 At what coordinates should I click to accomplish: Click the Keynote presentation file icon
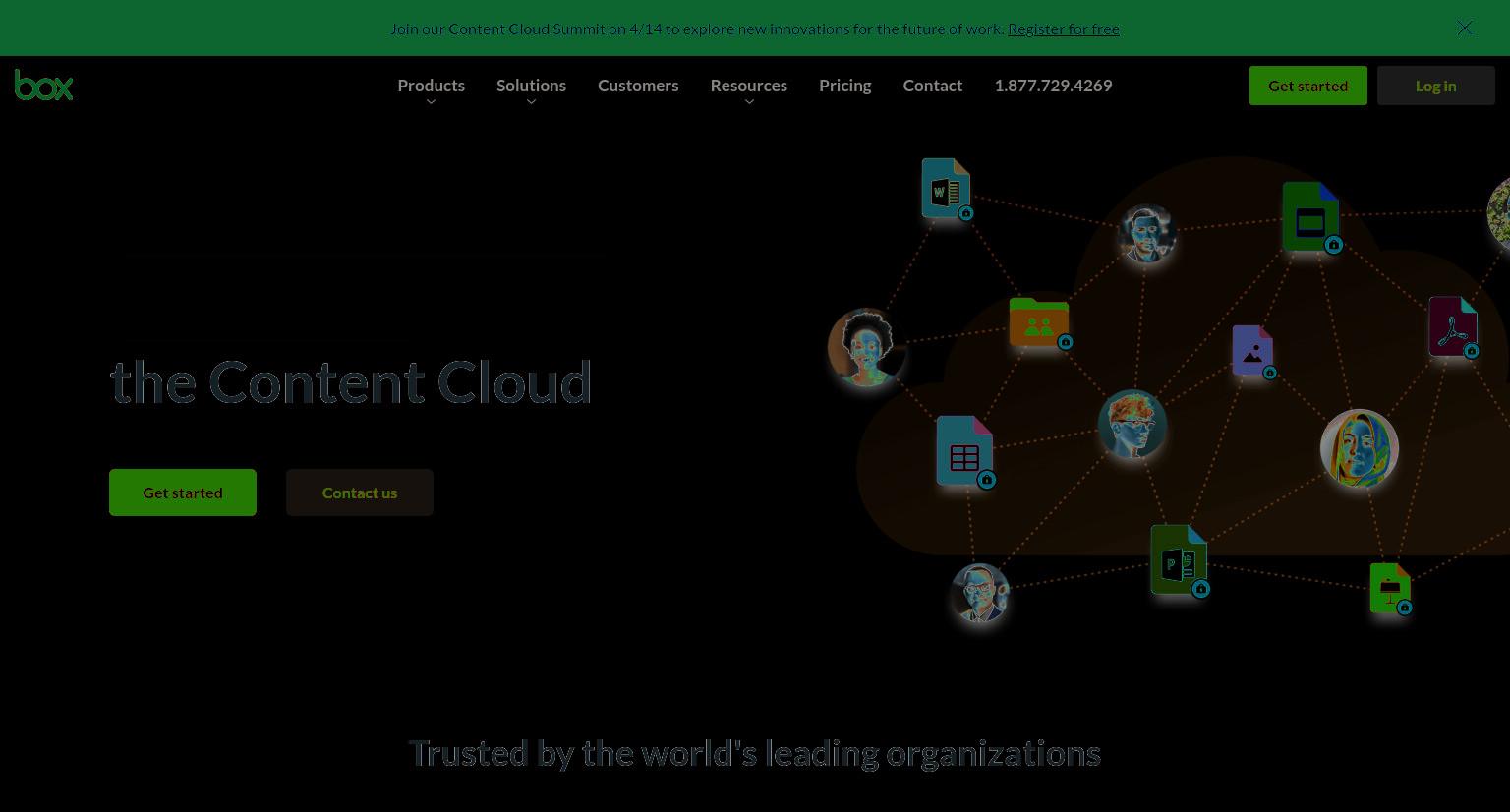click(x=1391, y=589)
